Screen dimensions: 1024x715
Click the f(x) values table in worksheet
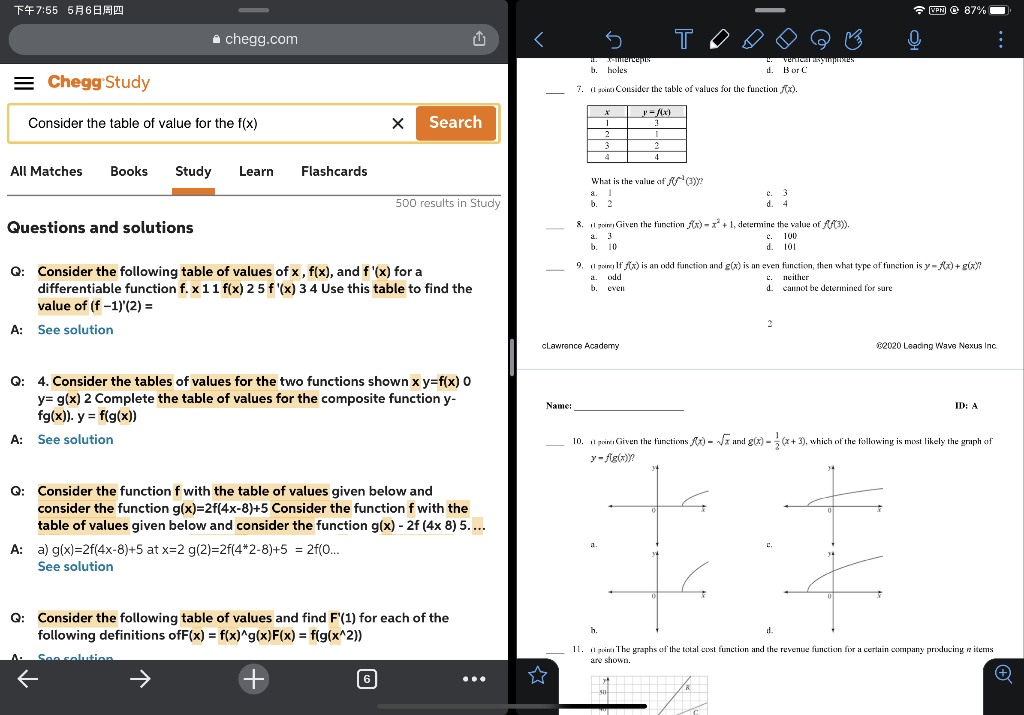pyautogui.click(x=637, y=134)
